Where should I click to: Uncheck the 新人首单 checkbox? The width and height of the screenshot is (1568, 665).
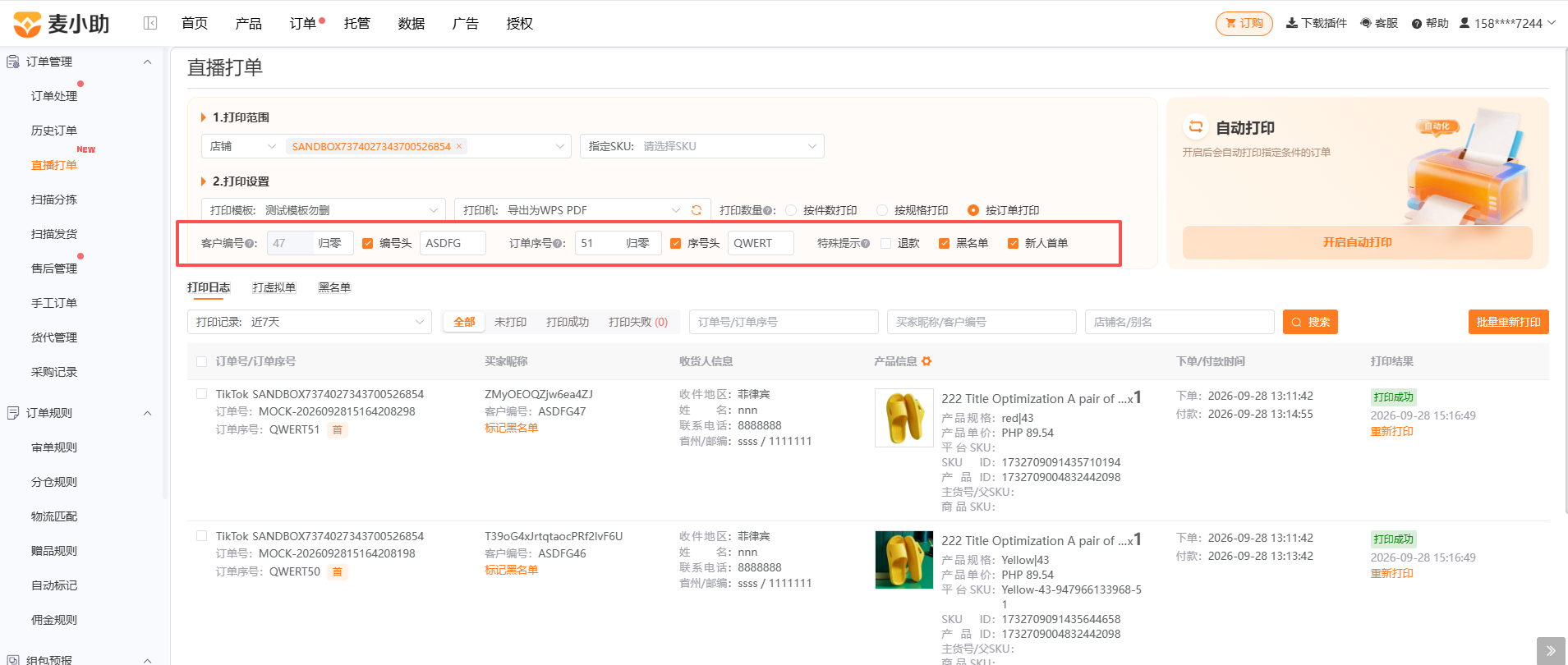pos(1014,243)
